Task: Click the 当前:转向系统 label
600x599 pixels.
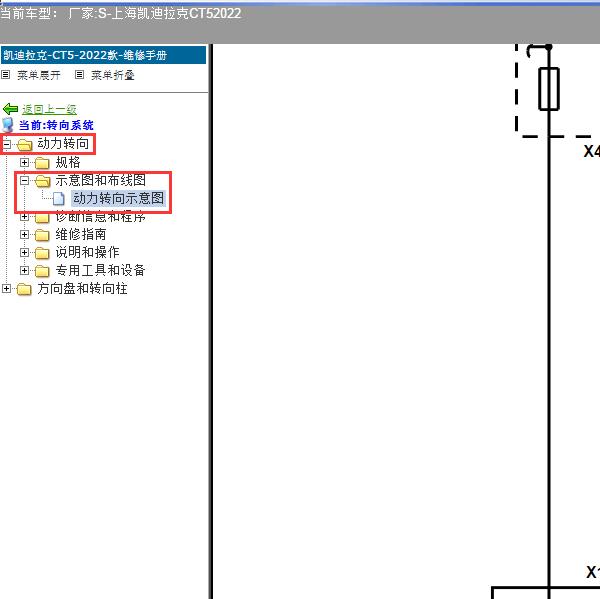Action: [x=56, y=125]
